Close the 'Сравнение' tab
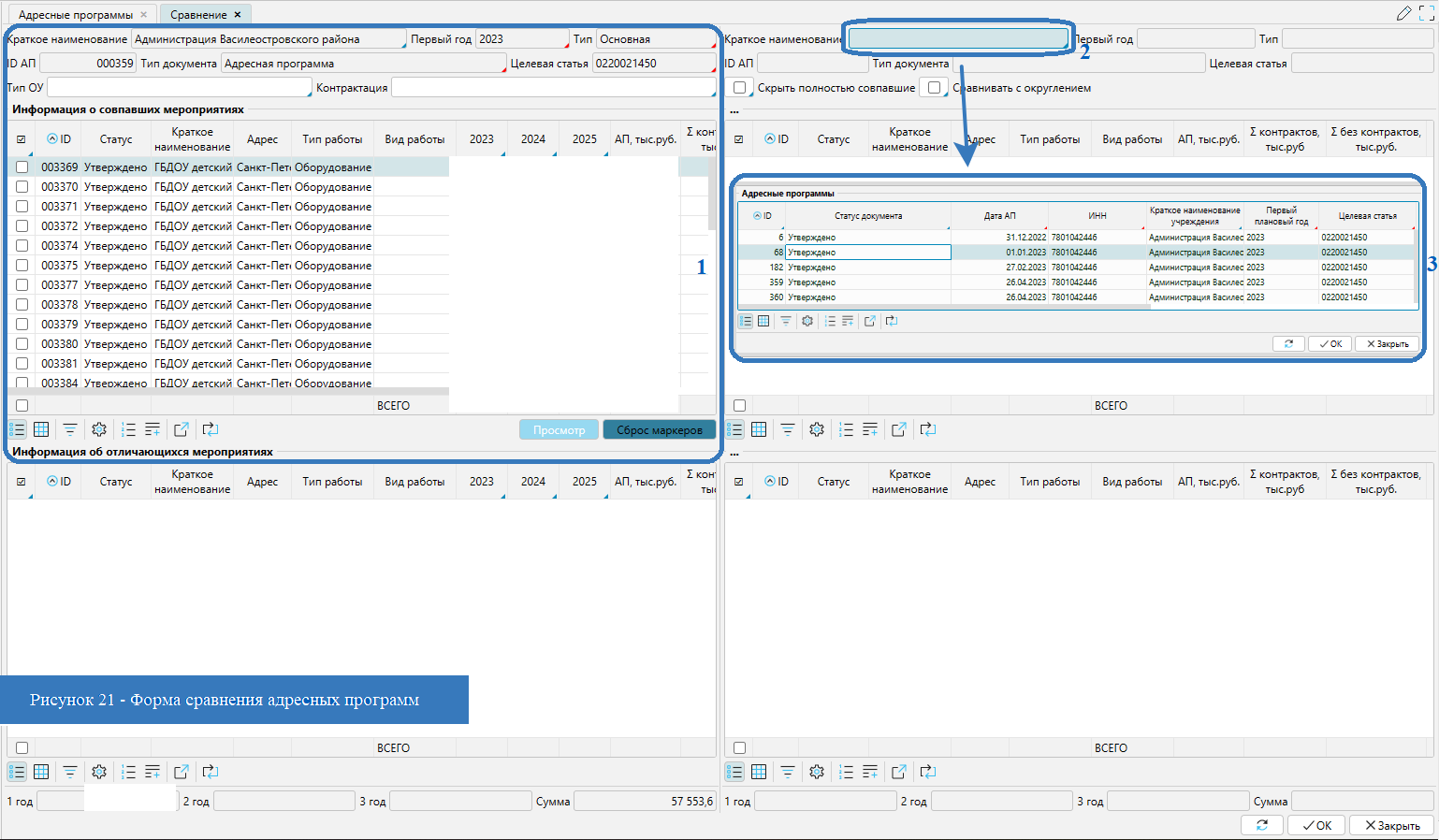The height and width of the screenshot is (840, 1439). (238, 15)
